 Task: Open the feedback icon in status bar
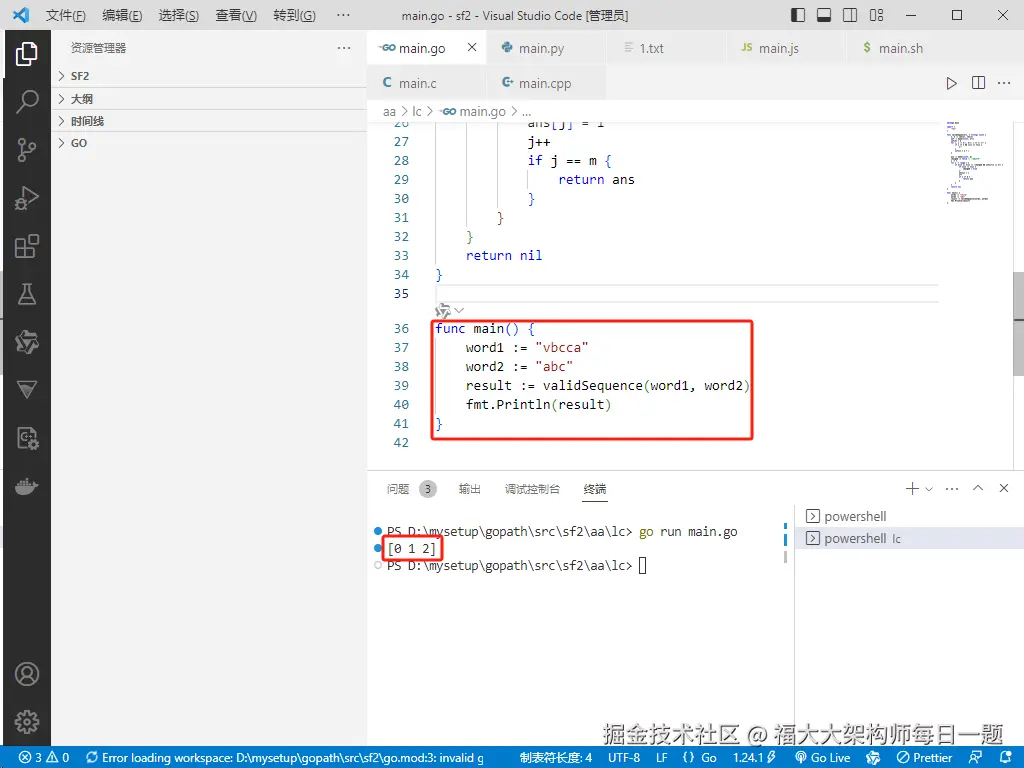coord(975,758)
